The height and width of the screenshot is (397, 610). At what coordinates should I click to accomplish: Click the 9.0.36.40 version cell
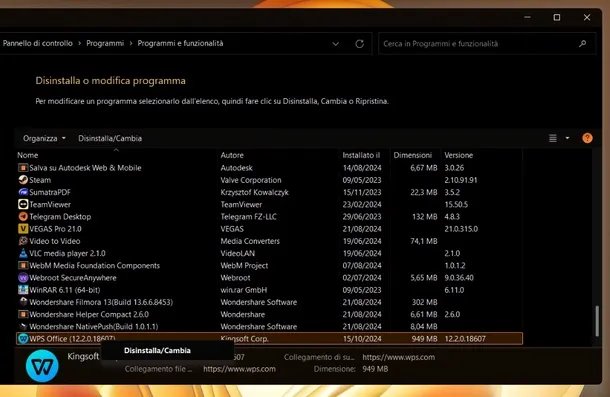459,278
